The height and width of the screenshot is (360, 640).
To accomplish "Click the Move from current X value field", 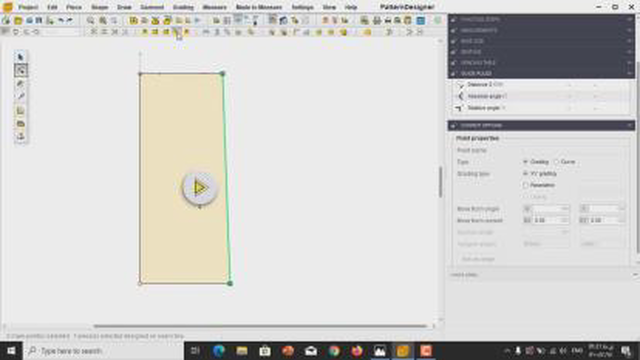I will click(547, 220).
